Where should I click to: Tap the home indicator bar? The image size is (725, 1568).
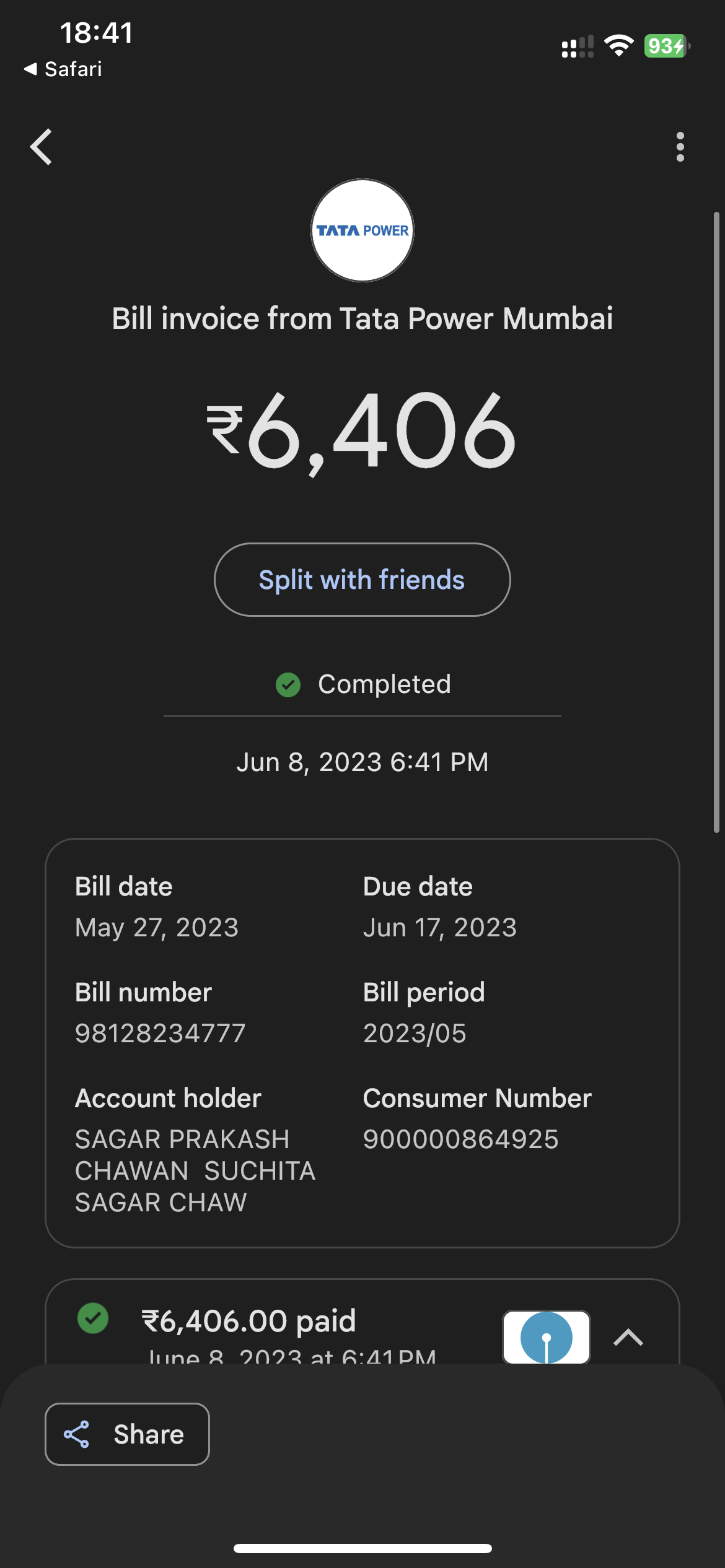point(362,1548)
